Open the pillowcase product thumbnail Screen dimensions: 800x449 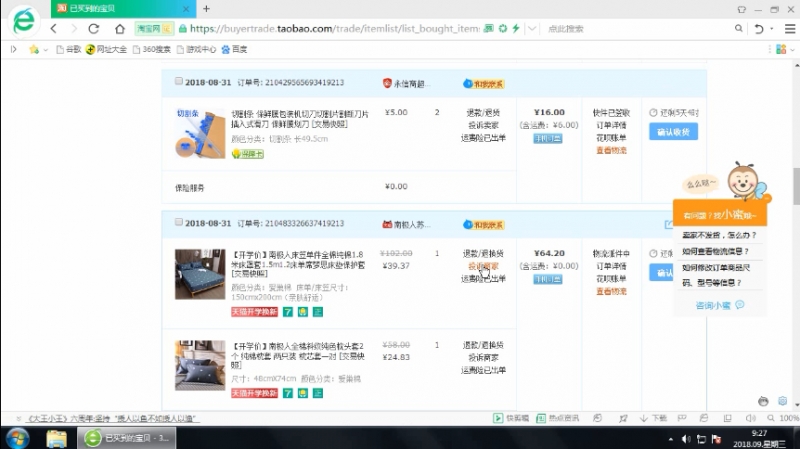pyautogui.click(x=200, y=365)
